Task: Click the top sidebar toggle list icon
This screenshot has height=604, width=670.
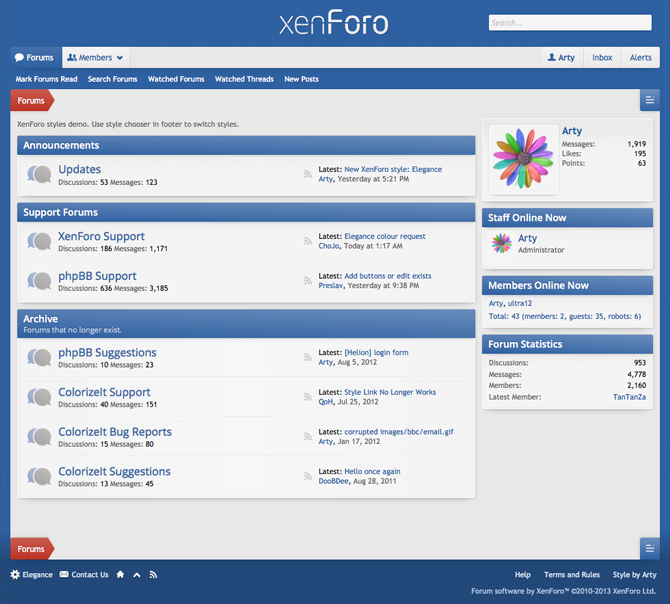Action: (x=649, y=100)
